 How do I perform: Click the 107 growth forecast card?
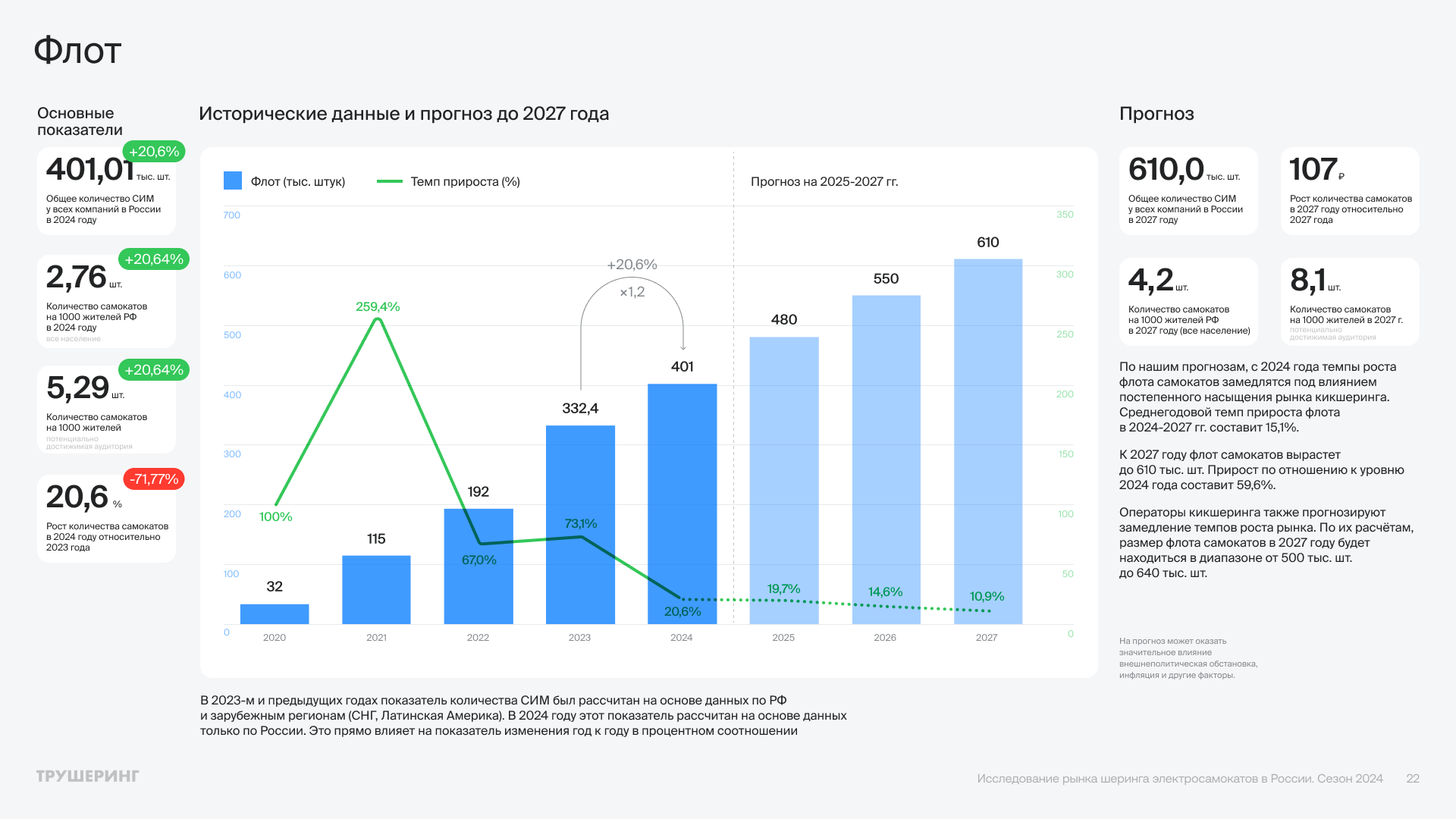[x=1350, y=190]
